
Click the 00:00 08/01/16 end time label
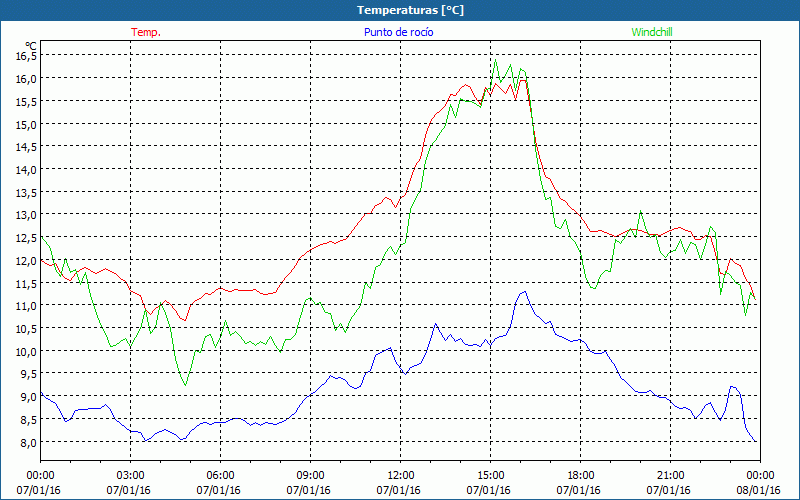click(x=759, y=483)
